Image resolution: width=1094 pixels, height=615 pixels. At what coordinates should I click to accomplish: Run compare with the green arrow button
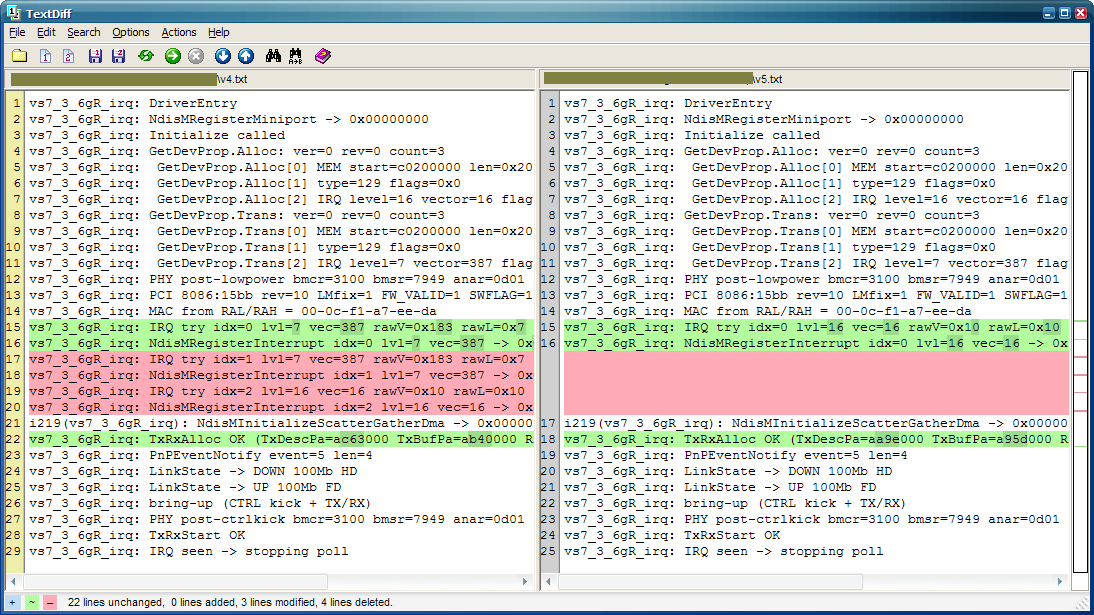[173, 56]
